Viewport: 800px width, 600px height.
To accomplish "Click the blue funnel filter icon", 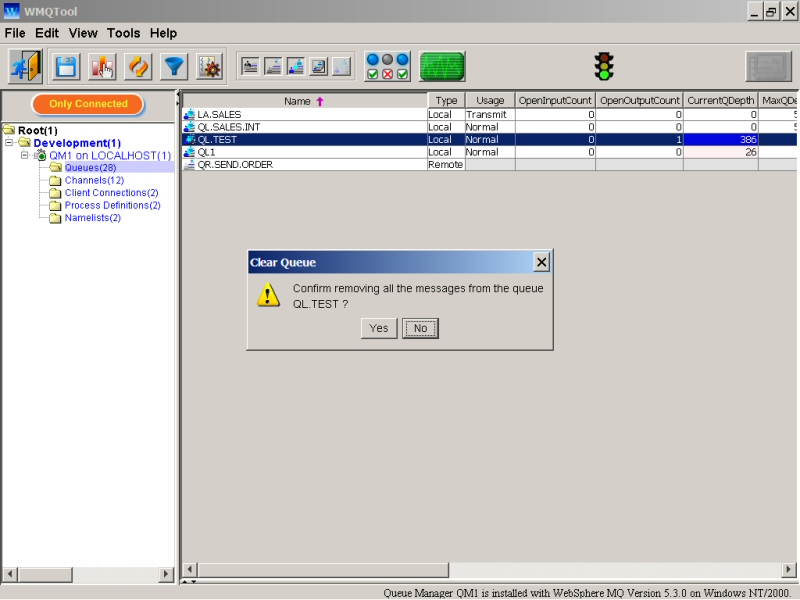I will (x=174, y=67).
